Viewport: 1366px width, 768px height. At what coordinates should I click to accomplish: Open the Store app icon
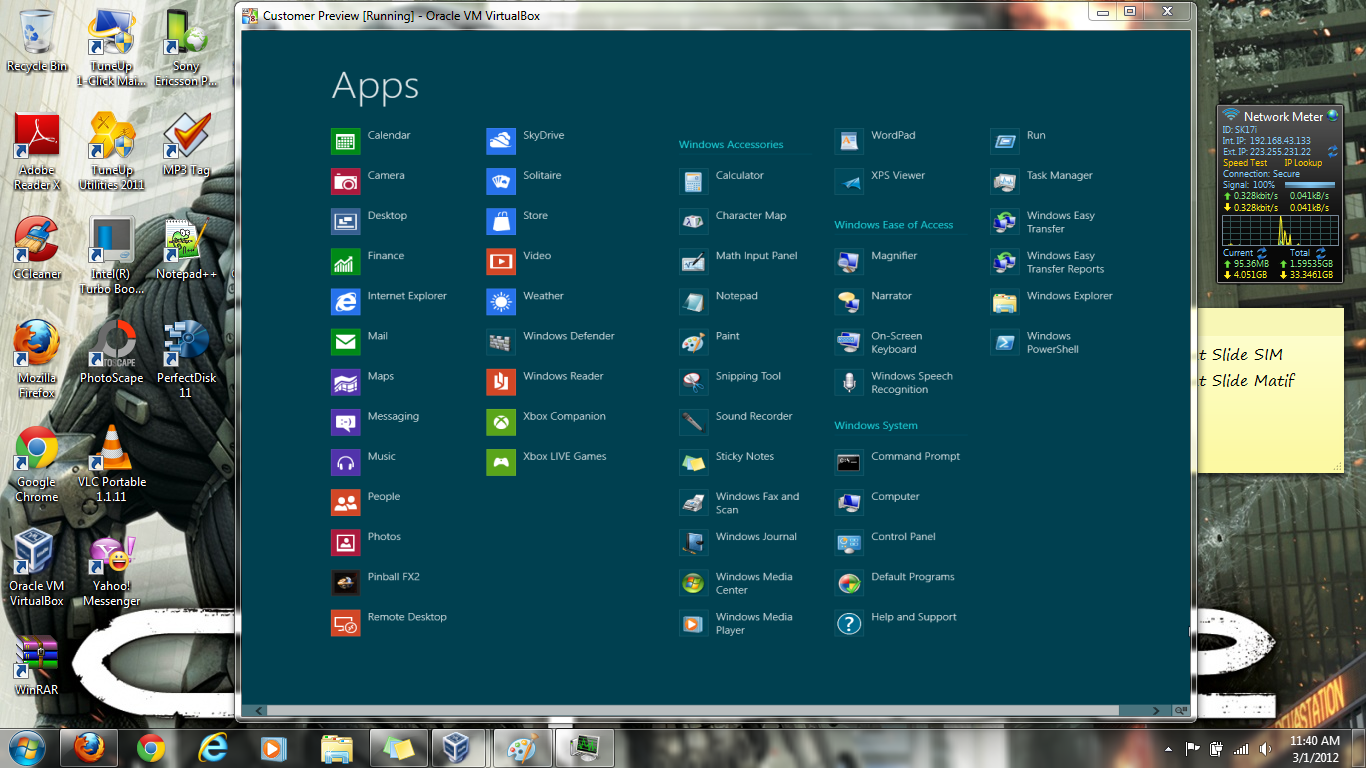click(501, 222)
